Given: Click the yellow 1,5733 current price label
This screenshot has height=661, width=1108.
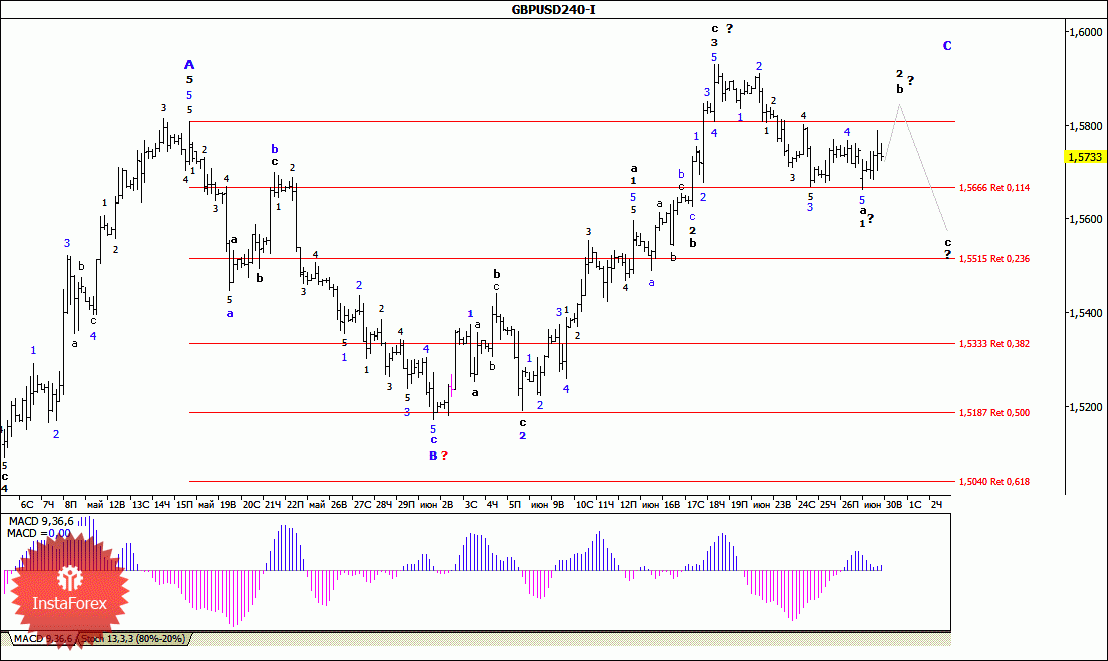Looking at the screenshot, I should click(x=1085, y=157).
